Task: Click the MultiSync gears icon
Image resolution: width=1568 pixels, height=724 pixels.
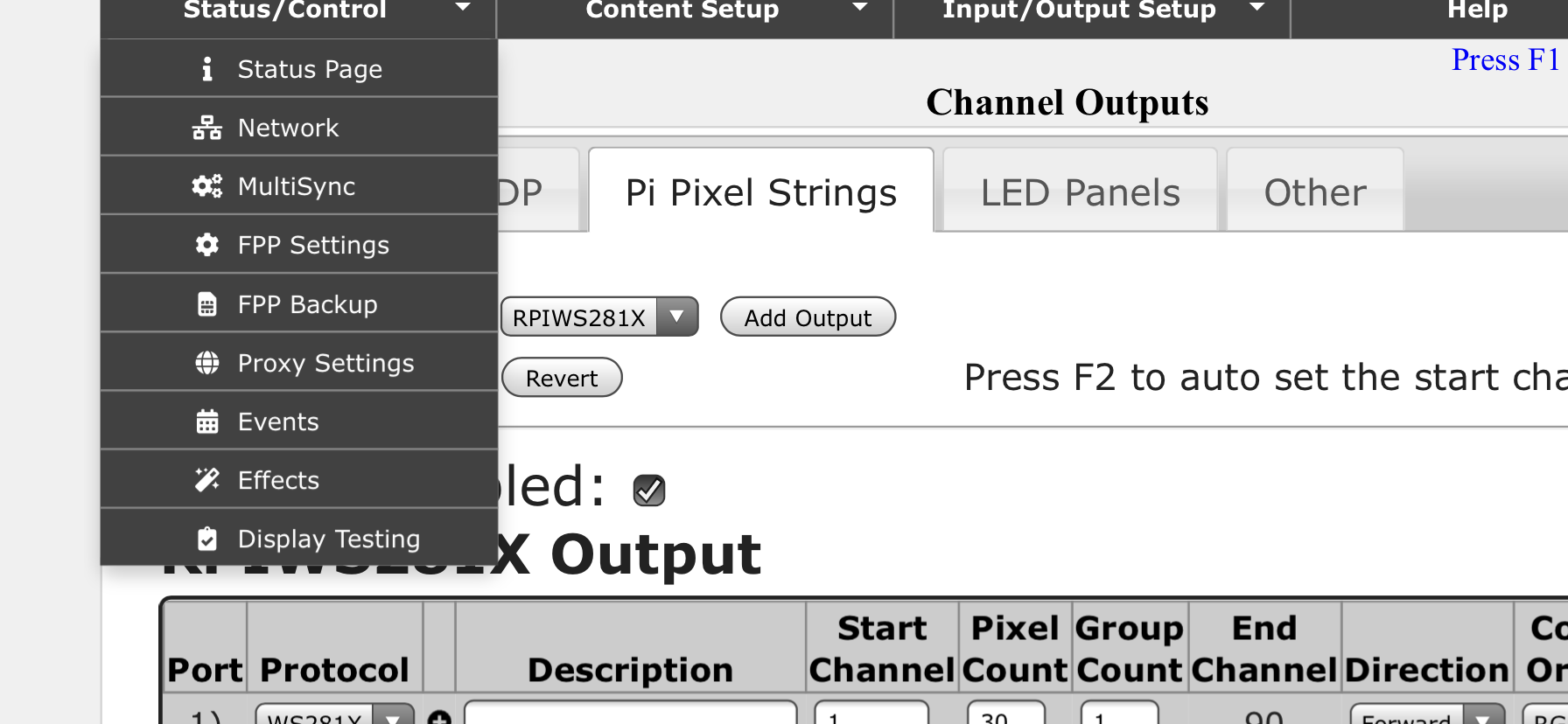Action: [x=207, y=186]
